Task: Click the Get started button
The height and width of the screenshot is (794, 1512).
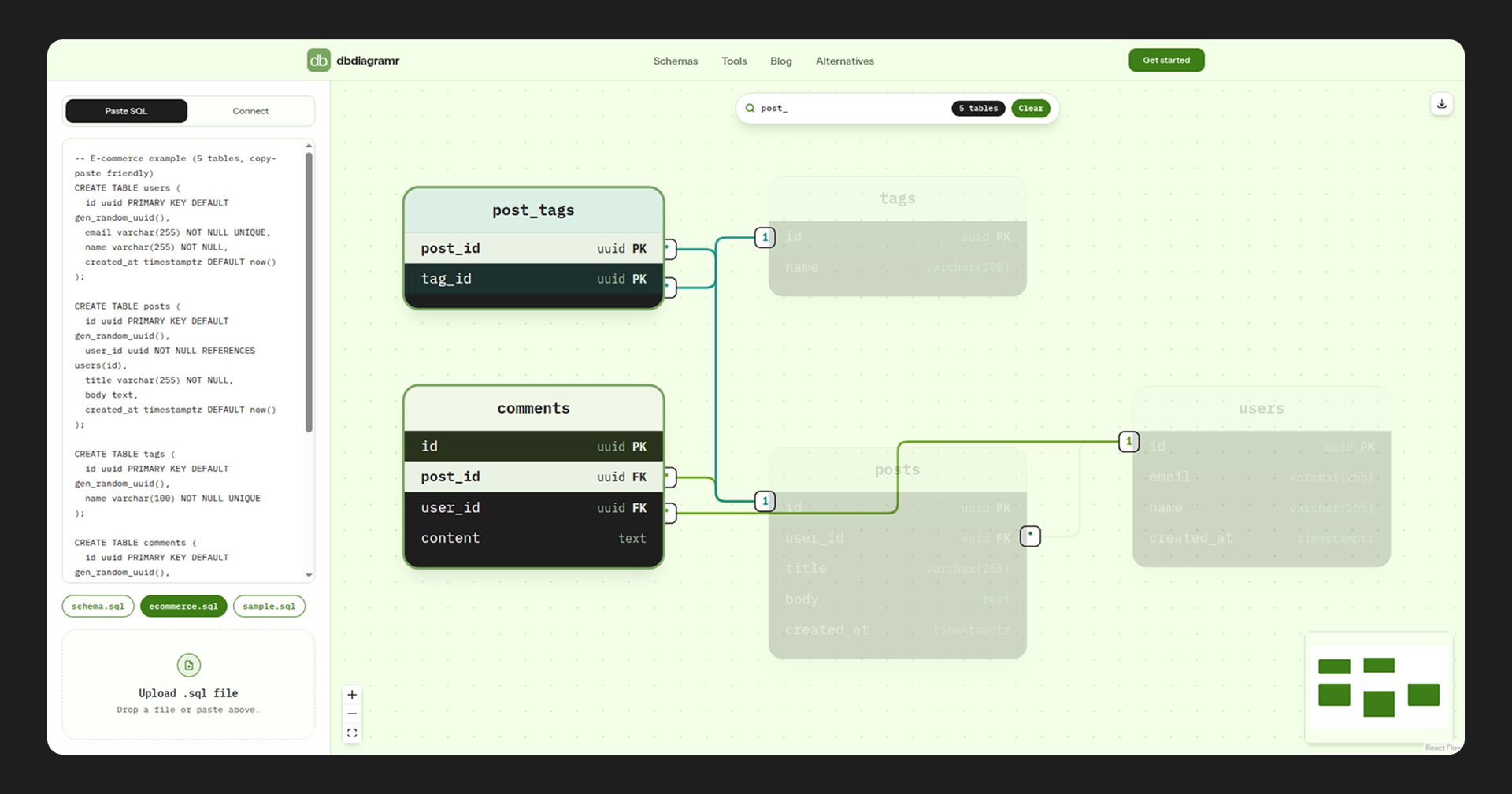Action: [x=1166, y=60]
